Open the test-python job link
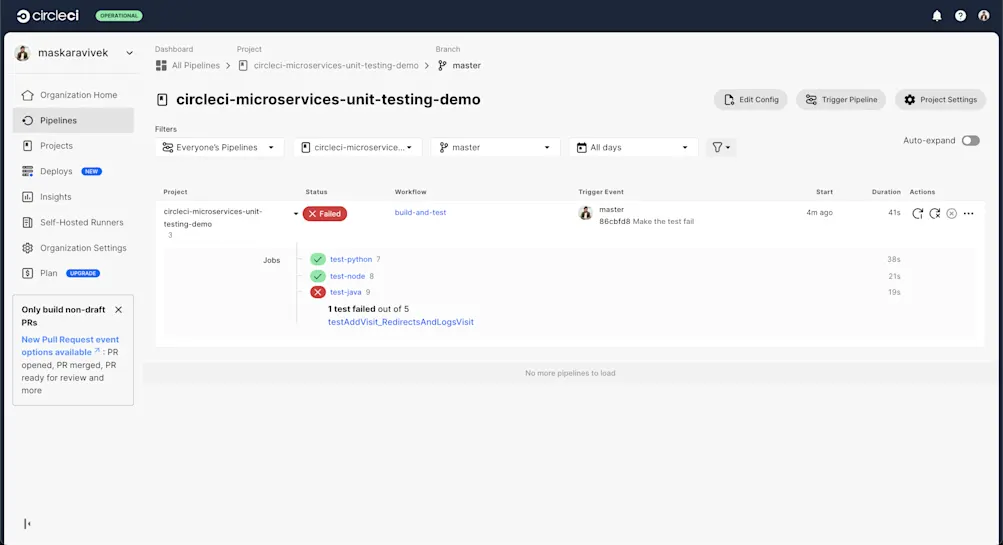Image resolution: width=1003 pixels, height=545 pixels. coord(351,259)
